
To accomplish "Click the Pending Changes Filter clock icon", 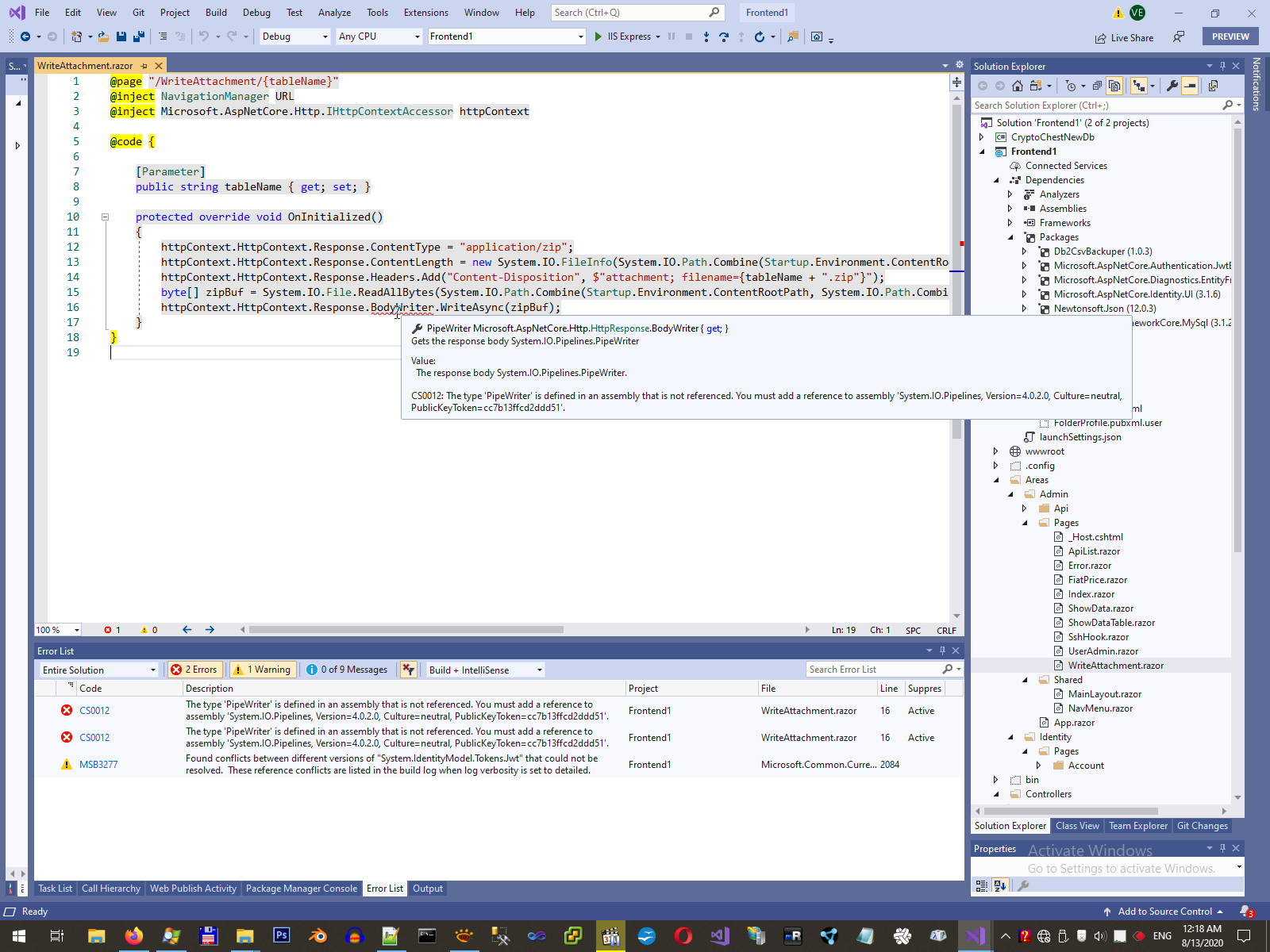I will tap(1071, 86).
